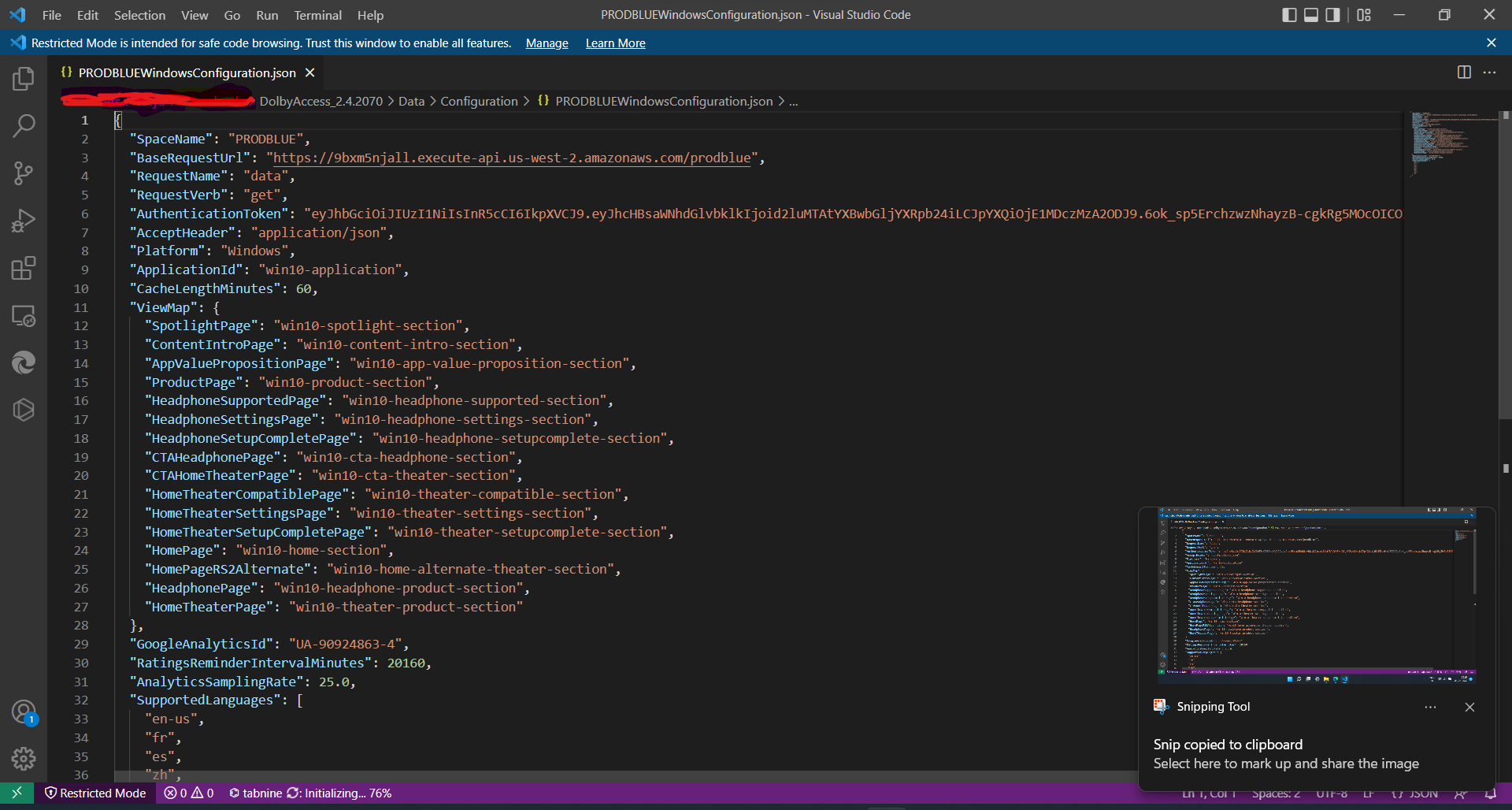The image size is (1512, 810).
Task: Click the VS Code logo icon in title bar
Action: coord(17,15)
